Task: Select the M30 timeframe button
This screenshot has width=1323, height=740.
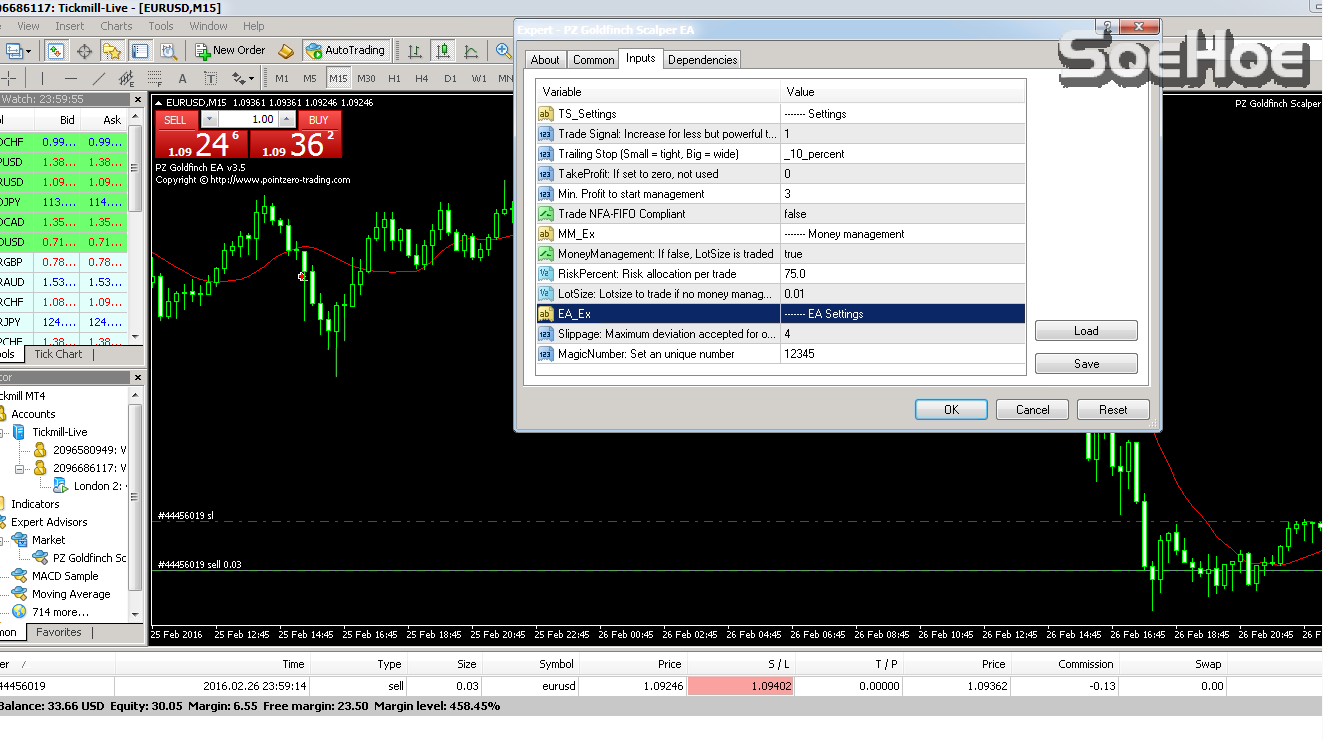Action: click(366, 78)
